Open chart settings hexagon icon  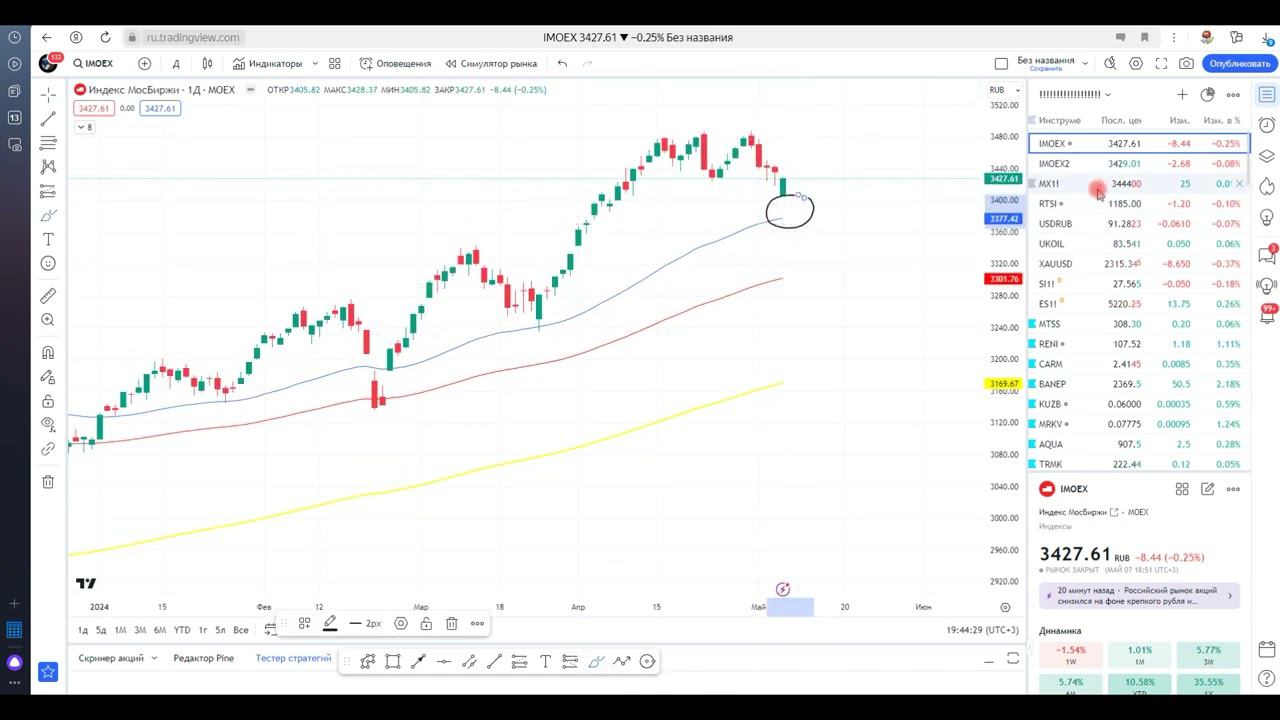[x=1136, y=63]
